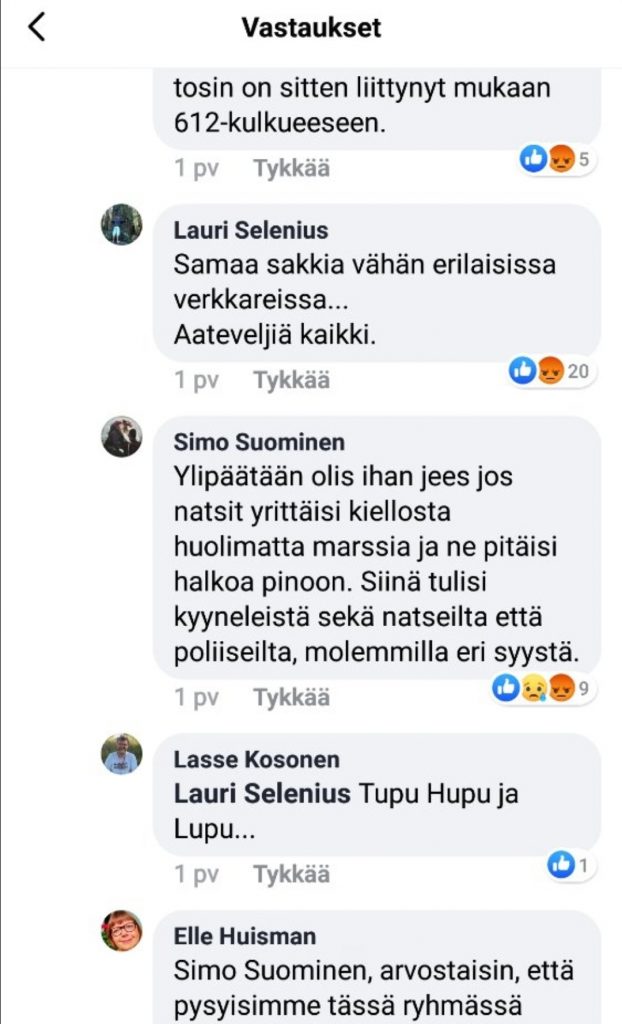
Task: Tap Tykkää under Lasse Kosonen's comment
Action: (x=291, y=874)
